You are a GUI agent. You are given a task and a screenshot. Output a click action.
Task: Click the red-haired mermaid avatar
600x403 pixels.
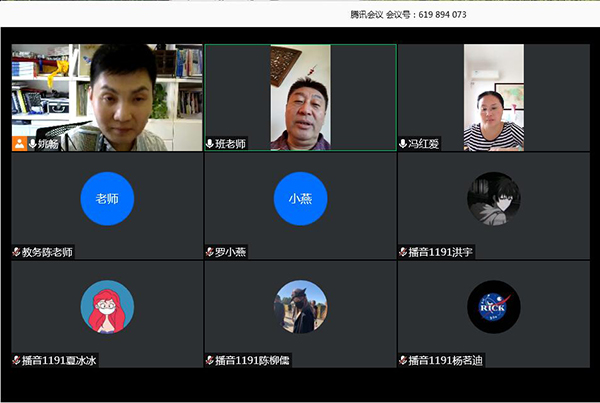click(107, 307)
